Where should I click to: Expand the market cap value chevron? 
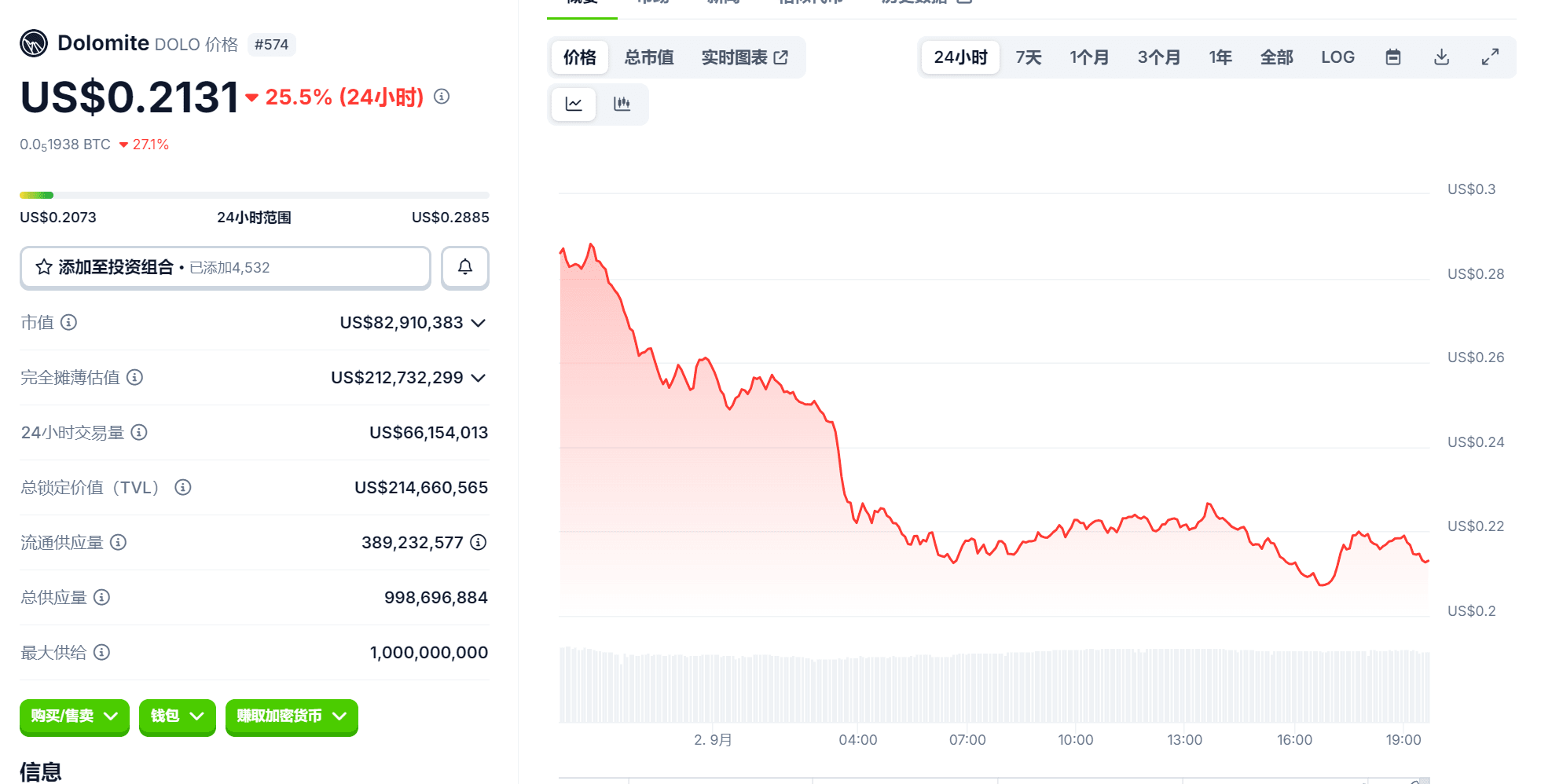coord(478,323)
